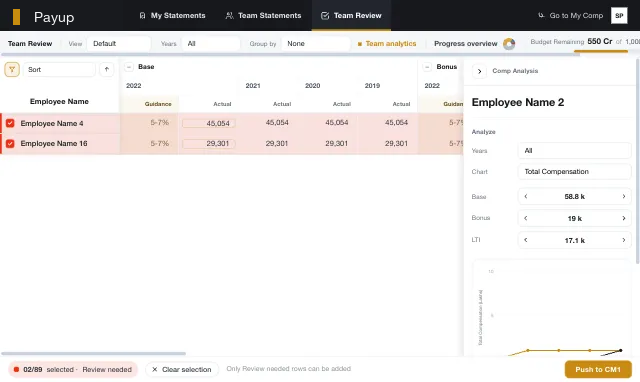Edit the 45,054 2022 Actual input
The height and width of the screenshot is (382, 640).
(209, 123)
